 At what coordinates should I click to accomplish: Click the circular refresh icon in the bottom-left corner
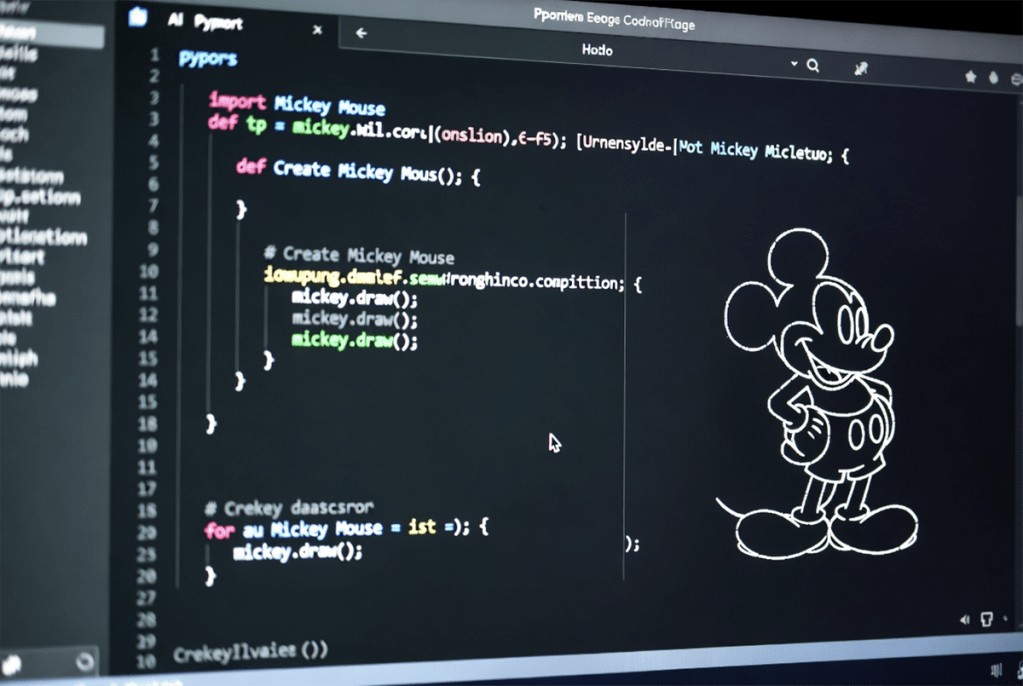coord(85,661)
